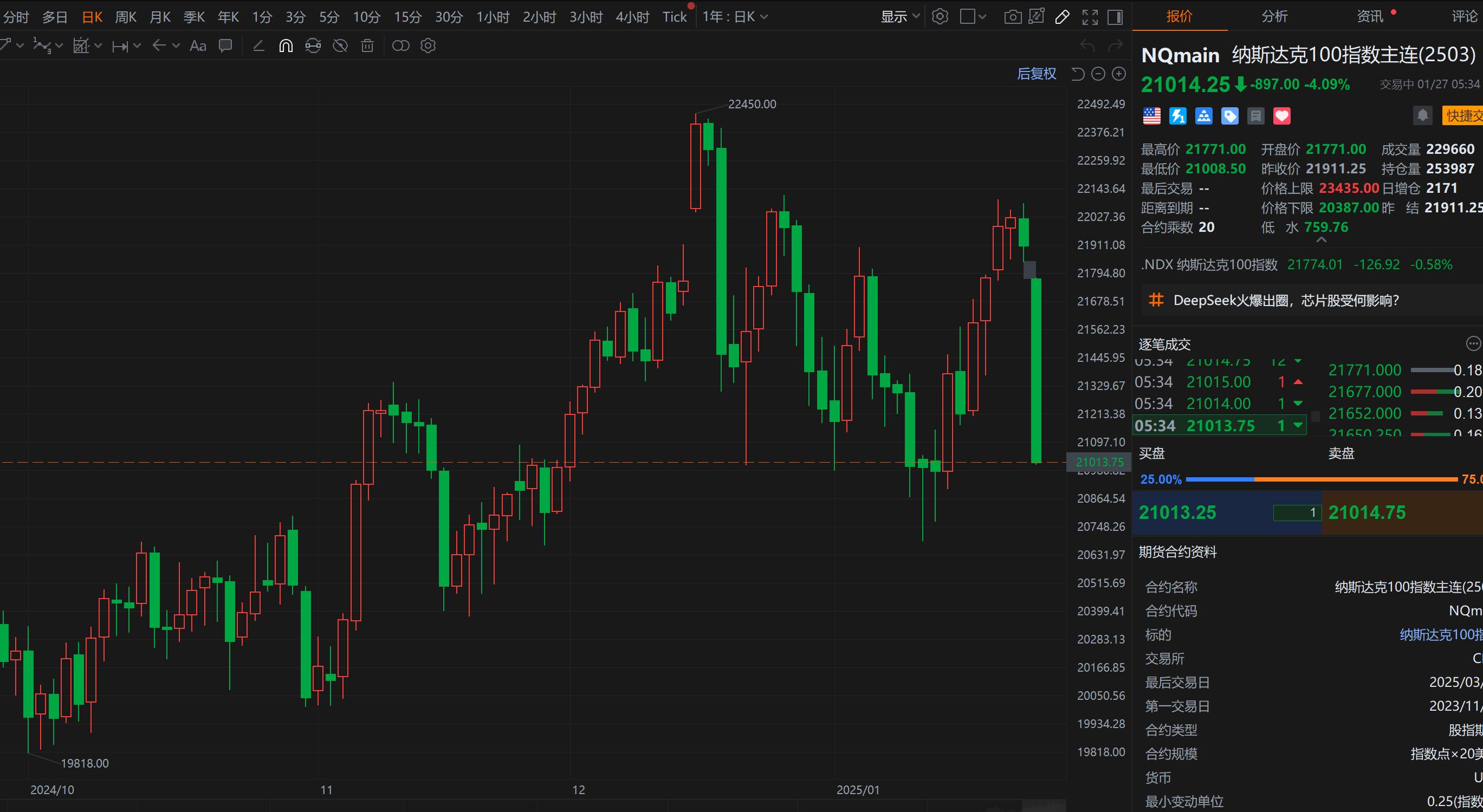
Task: Click the 后复权 adjustment link
Action: click(x=1036, y=74)
